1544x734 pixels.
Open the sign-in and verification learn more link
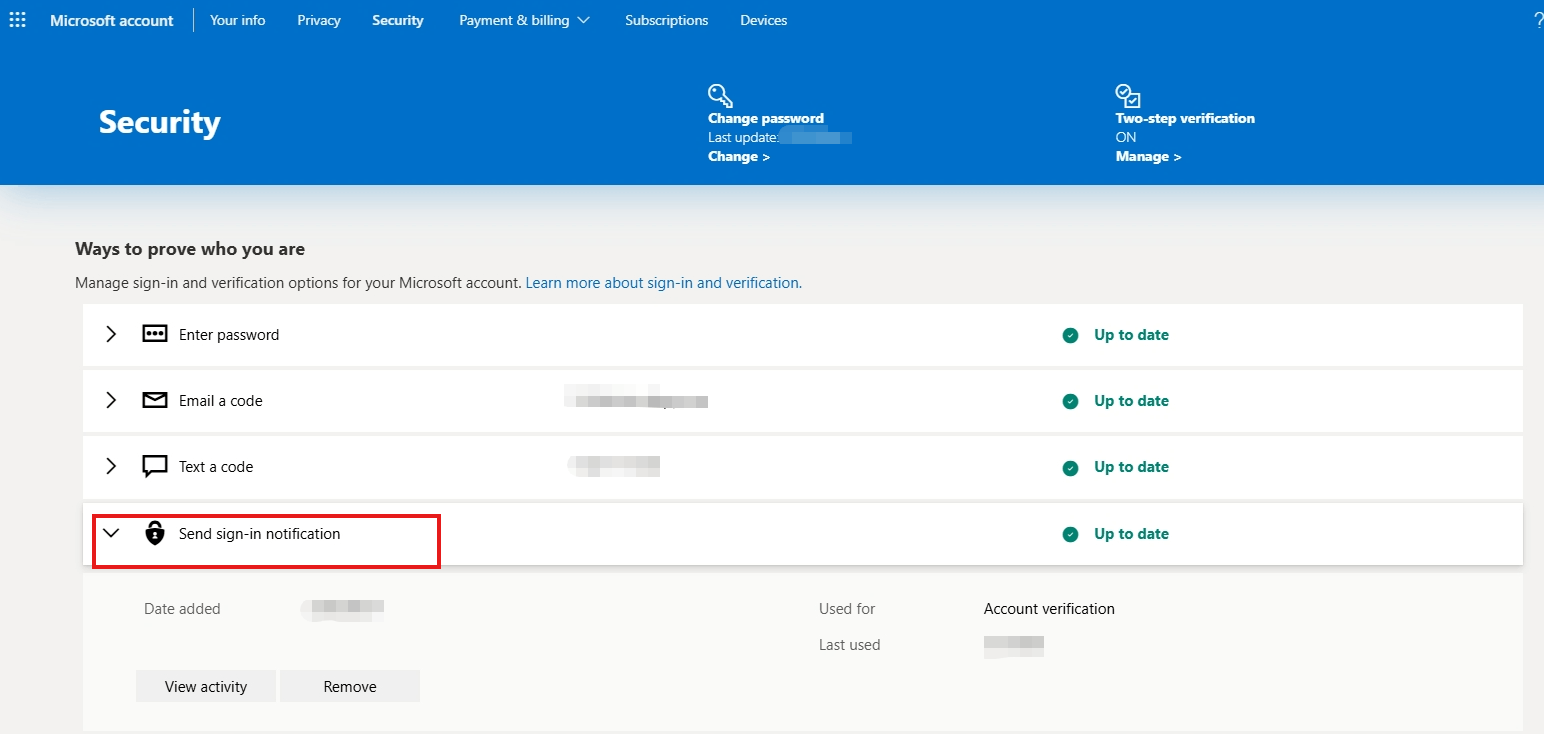[662, 282]
